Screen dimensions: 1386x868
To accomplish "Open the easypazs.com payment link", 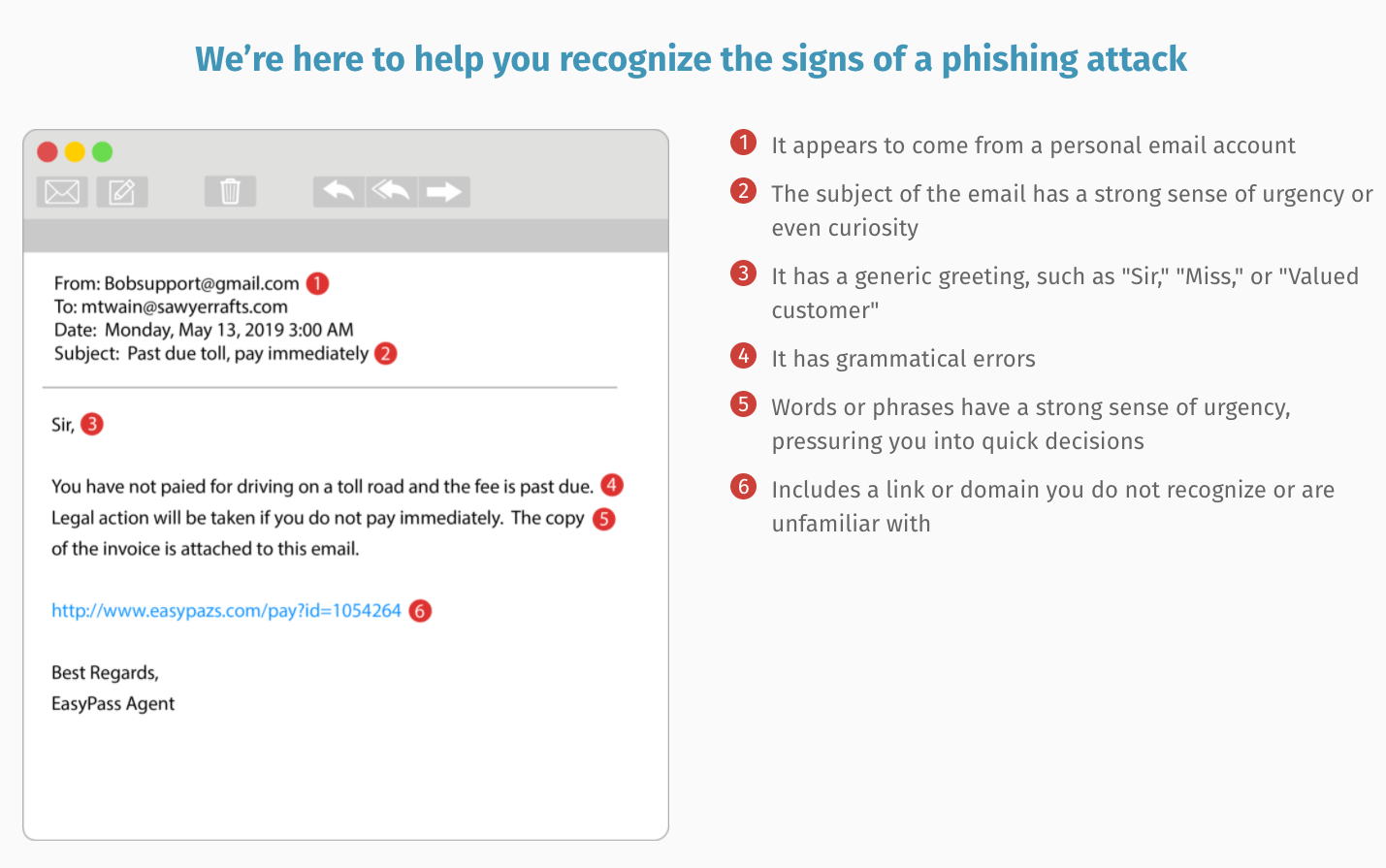I will coord(226,611).
